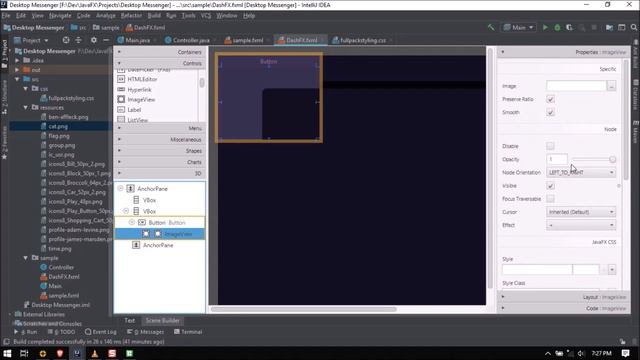Image resolution: width=640 pixels, height=360 pixels.
Task: Select cat.png in the project tree
Action: point(58,127)
